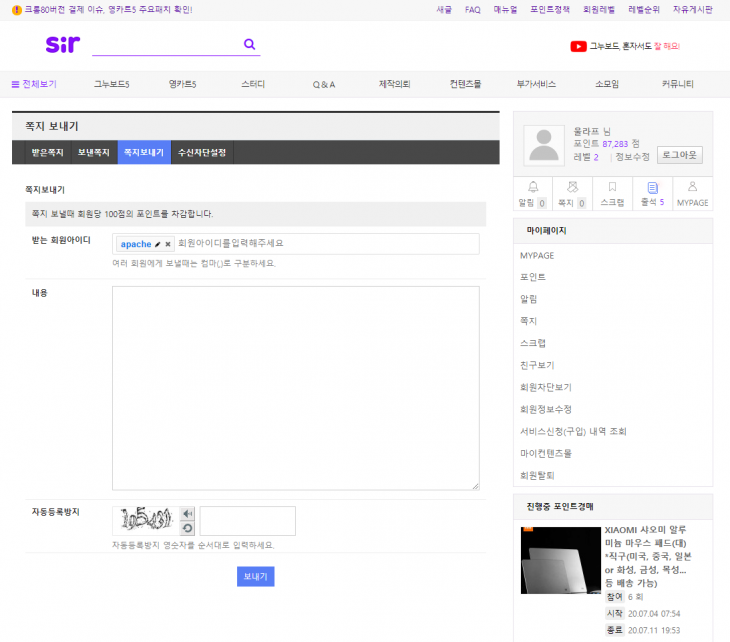
Task: Click the 로그아웃 button
Action: coord(680,155)
